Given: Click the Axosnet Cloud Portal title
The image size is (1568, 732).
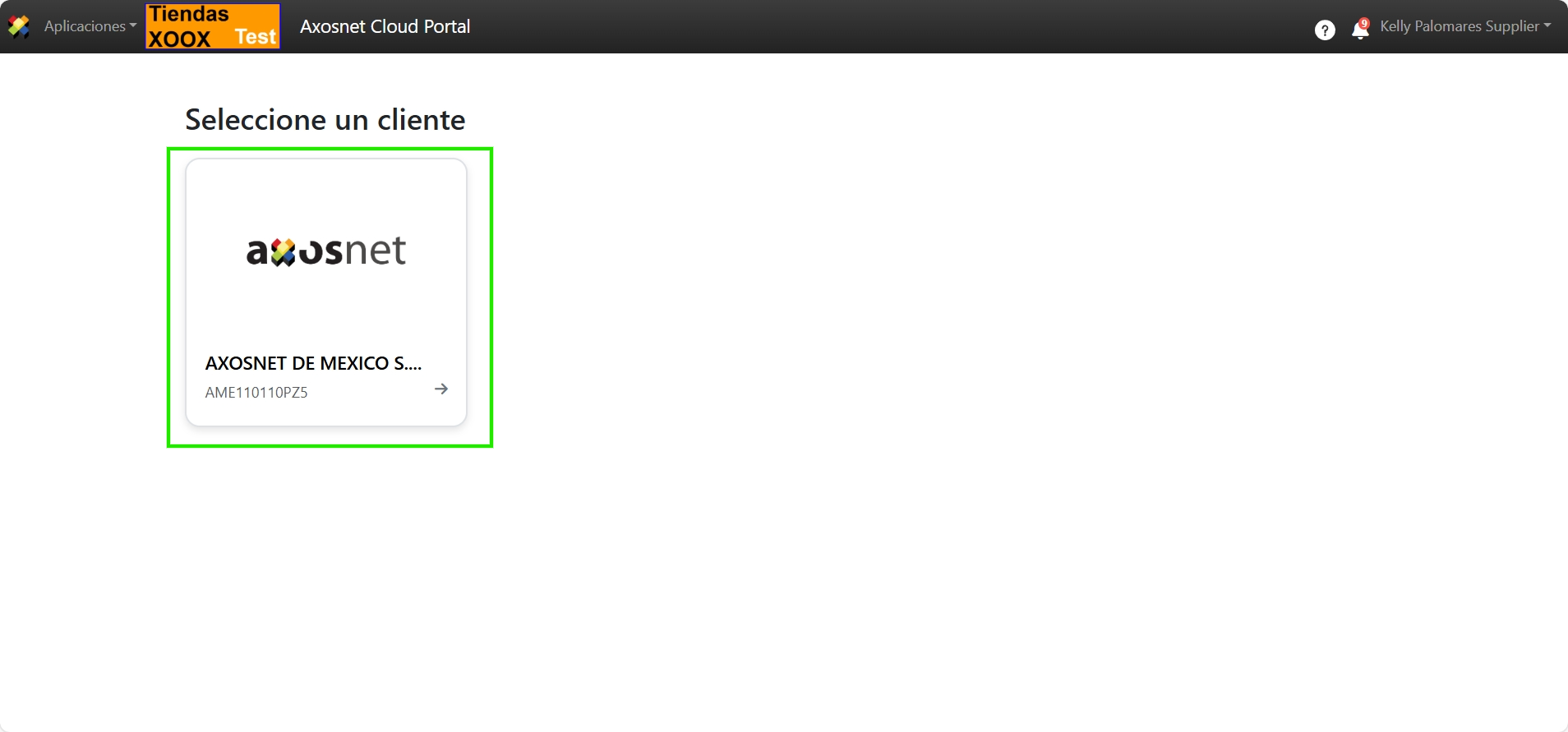Looking at the screenshot, I should click(x=385, y=26).
